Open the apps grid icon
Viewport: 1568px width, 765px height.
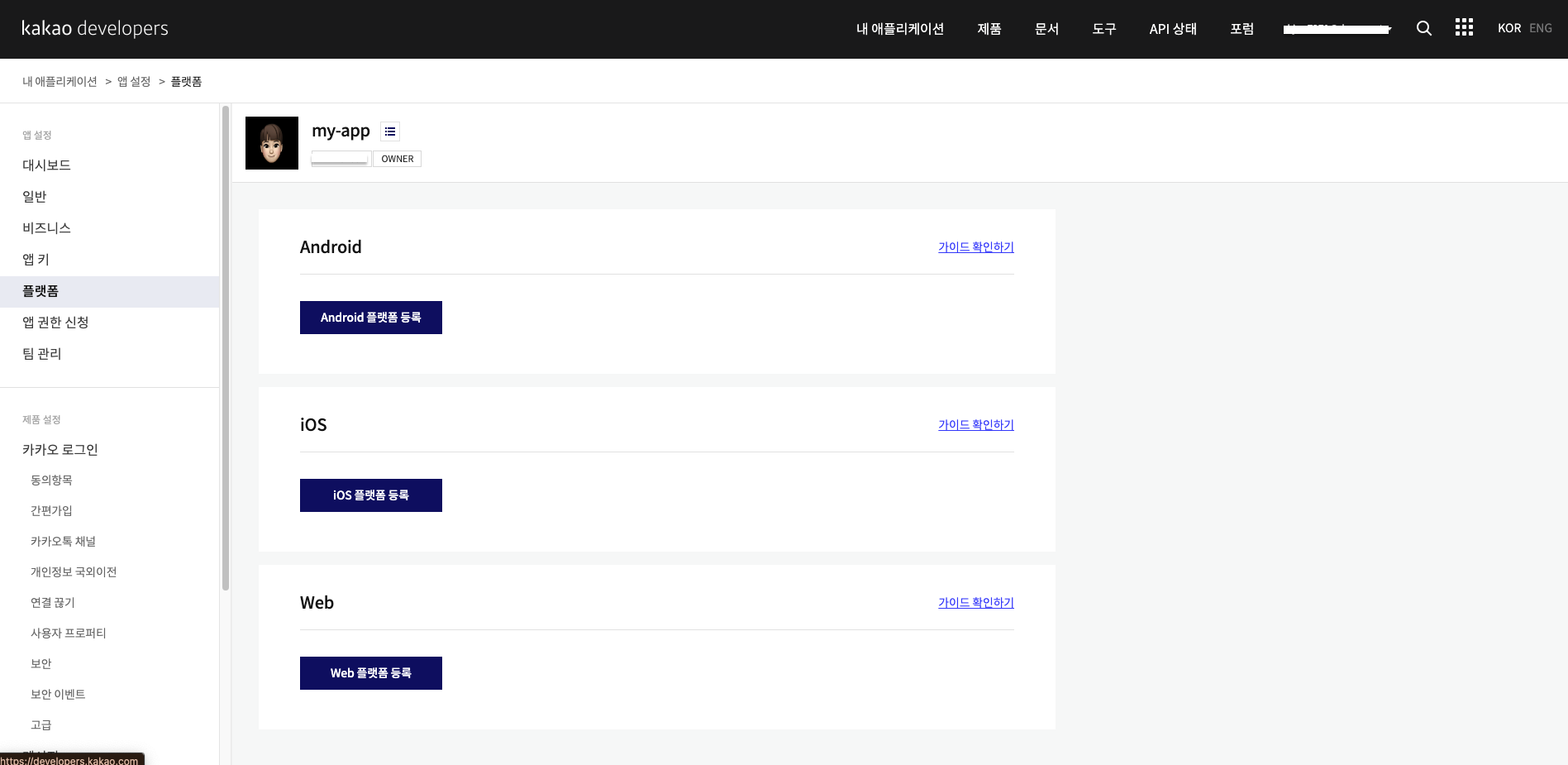(x=1464, y=28)
